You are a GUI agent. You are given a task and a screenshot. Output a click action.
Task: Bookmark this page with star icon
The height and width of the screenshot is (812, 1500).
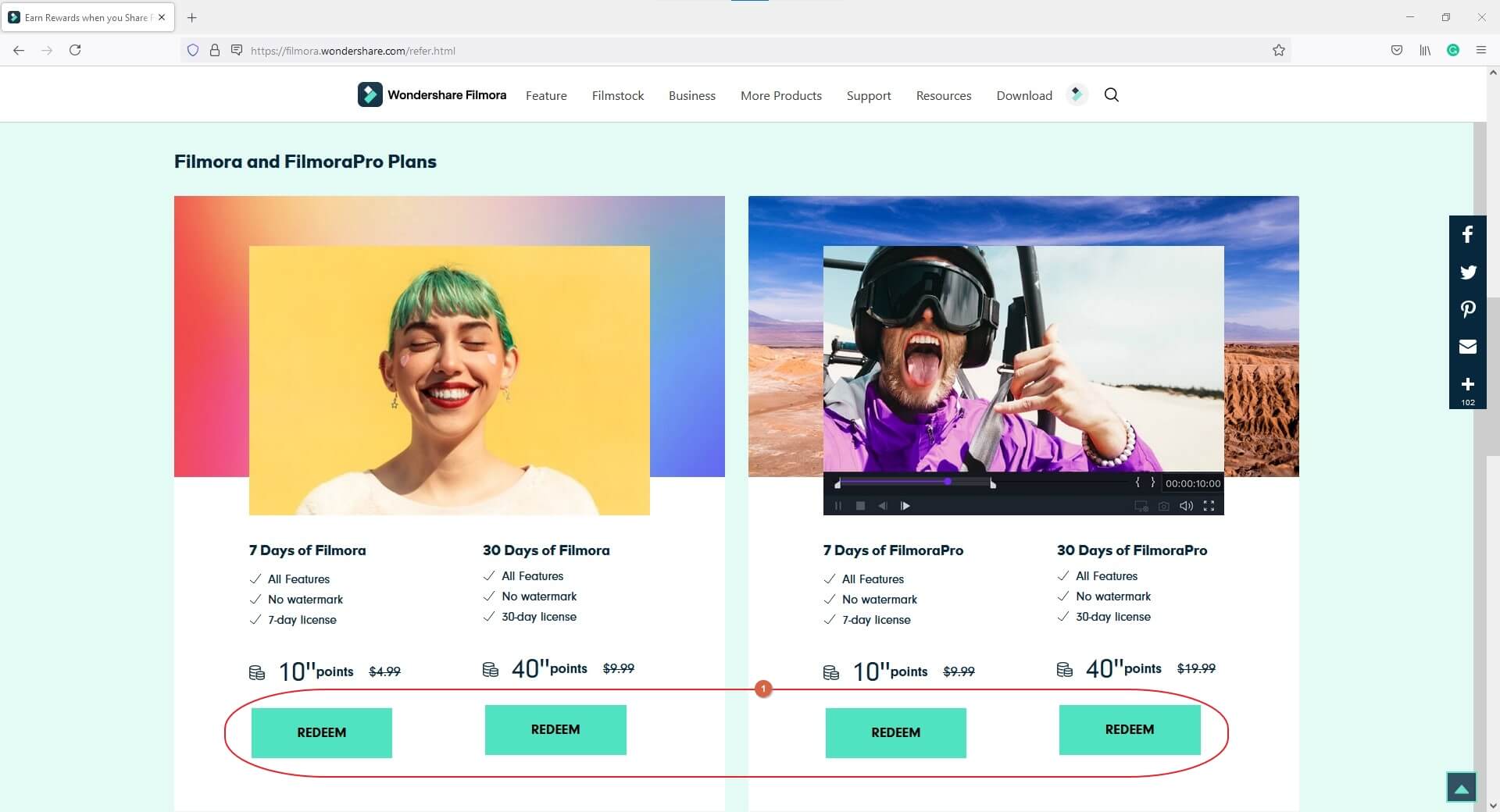1278,51
